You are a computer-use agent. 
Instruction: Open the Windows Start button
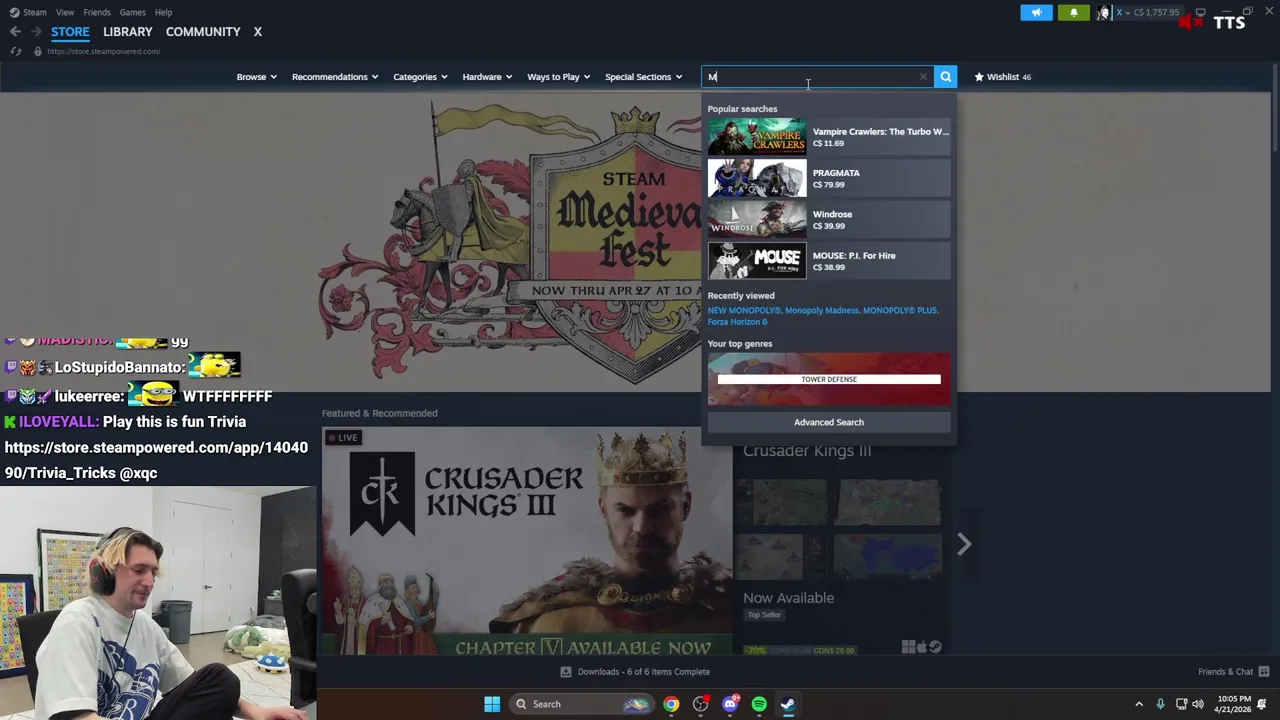pyautogui.click(x=492, y=704)
